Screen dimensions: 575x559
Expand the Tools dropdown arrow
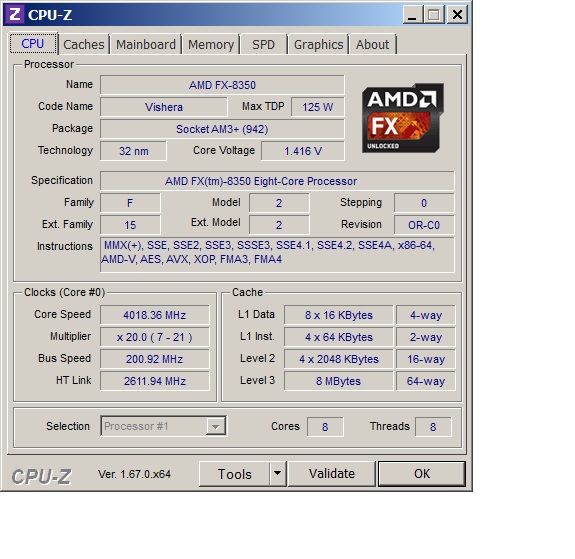(x=278, y=474)
